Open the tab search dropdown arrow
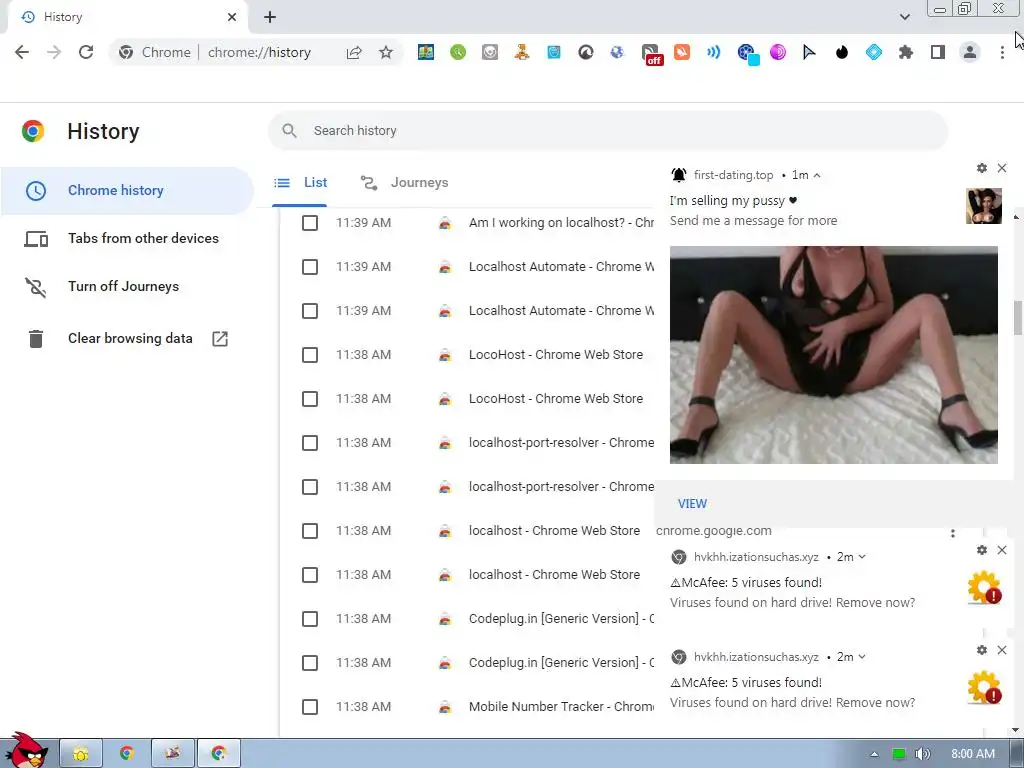This screenshot has height=768, width=1024. pyautogui.click(x=904, y=17)
